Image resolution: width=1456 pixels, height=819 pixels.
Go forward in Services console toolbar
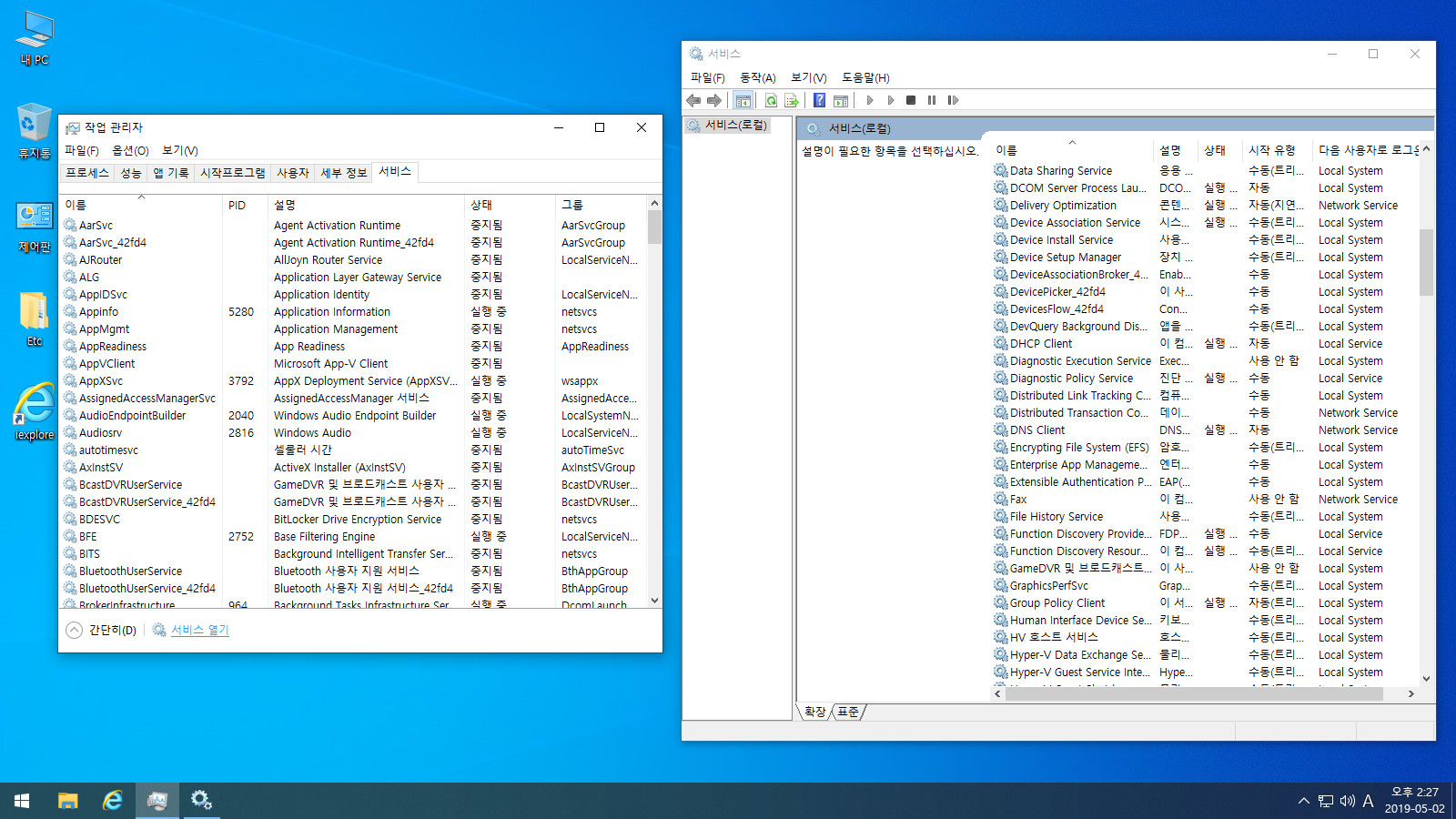[714, 100]
